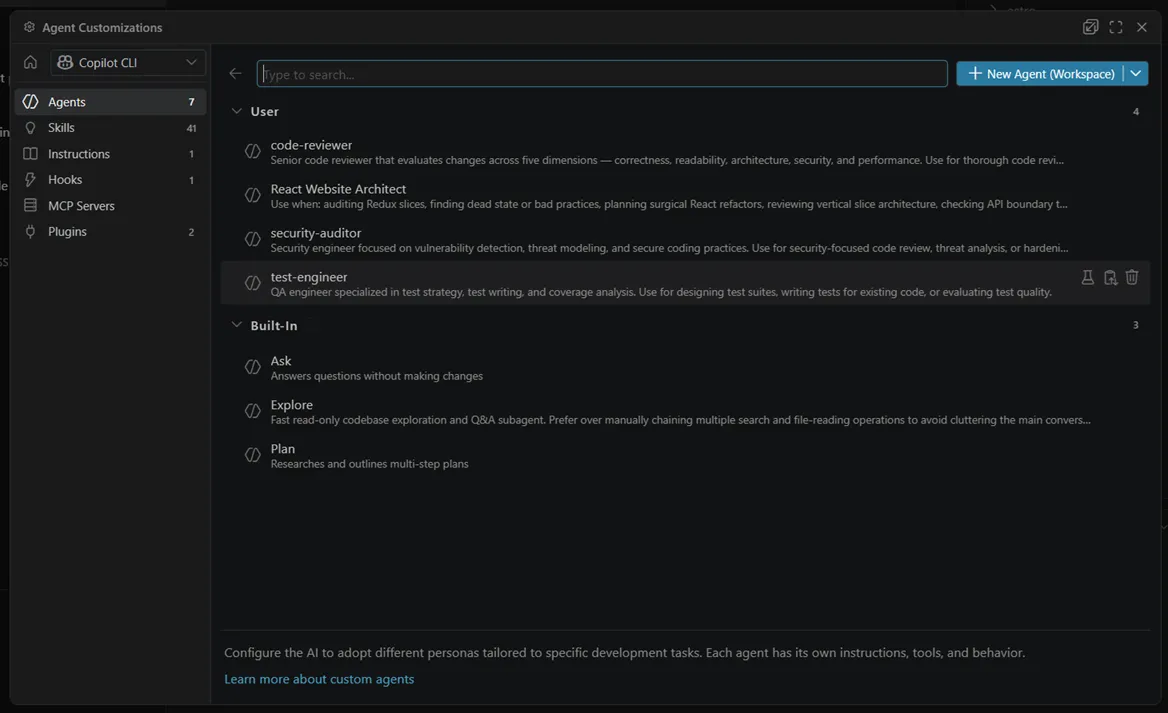Open the New Agent dropdown arrow

1136,74
